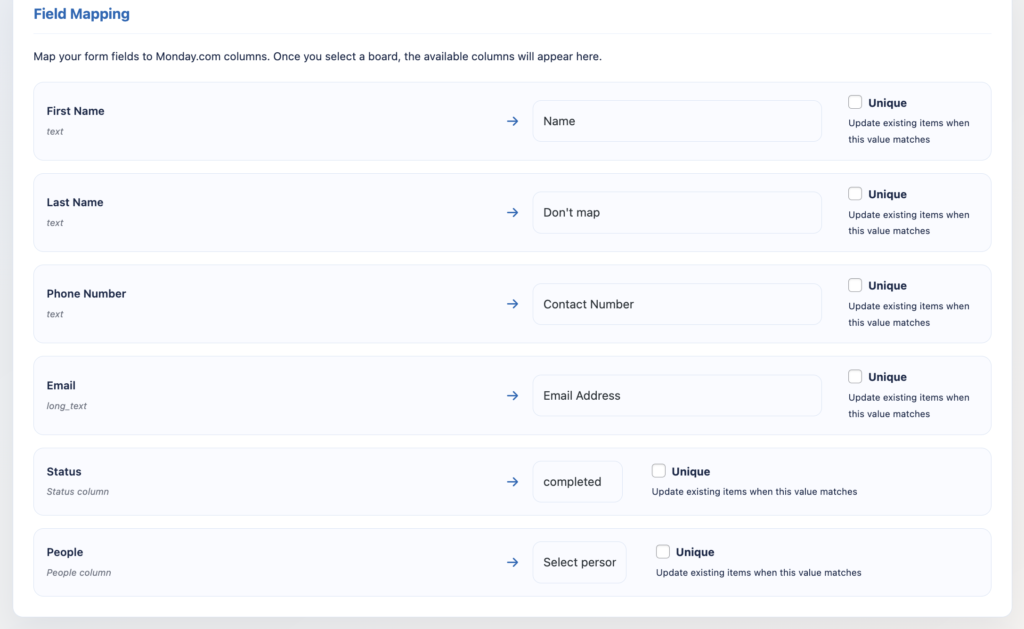Click the arrow icon in Email row
Screen dimensions: 1024x629
coord(512,396)
